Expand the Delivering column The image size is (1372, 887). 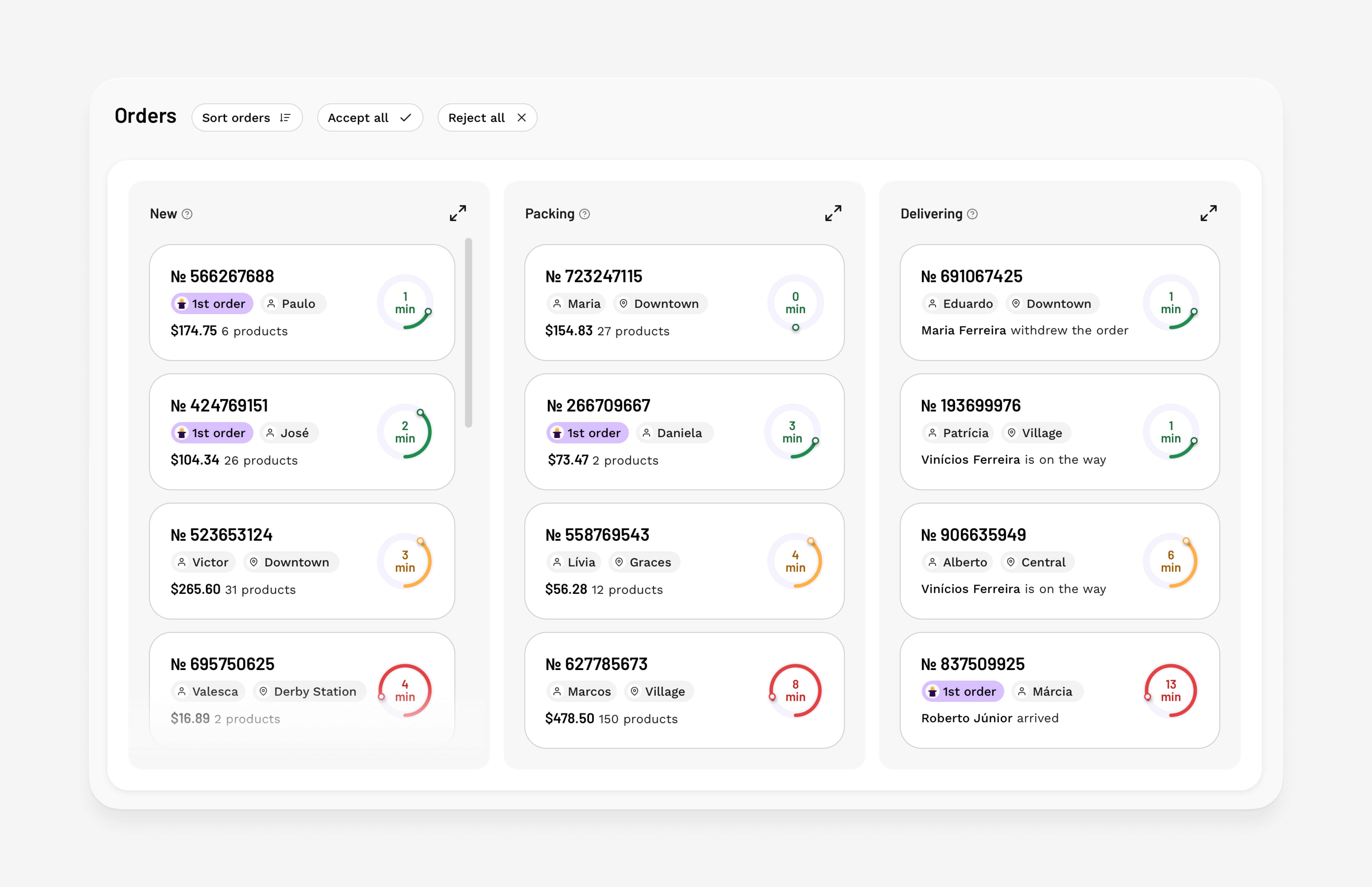pos(1208,213)
